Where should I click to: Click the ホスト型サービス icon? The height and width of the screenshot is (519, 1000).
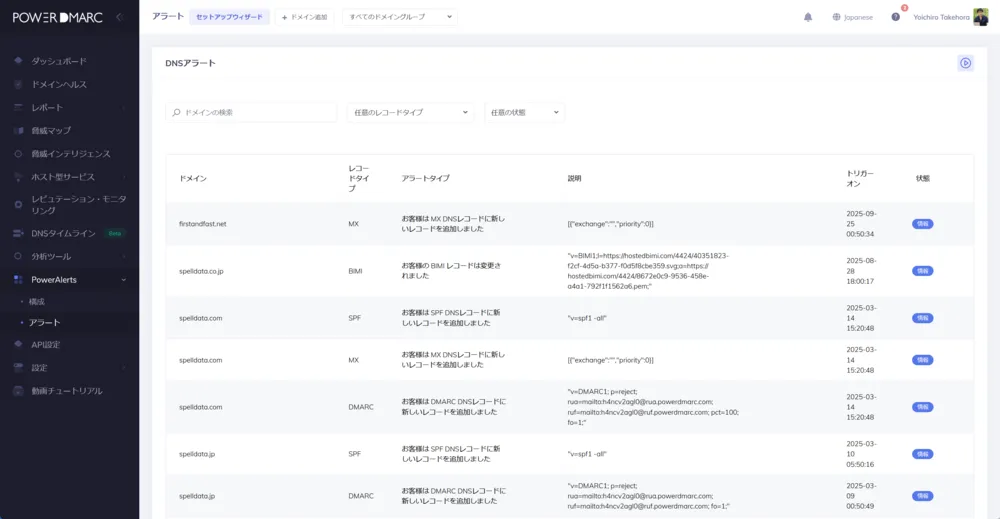tap(18, 177)
